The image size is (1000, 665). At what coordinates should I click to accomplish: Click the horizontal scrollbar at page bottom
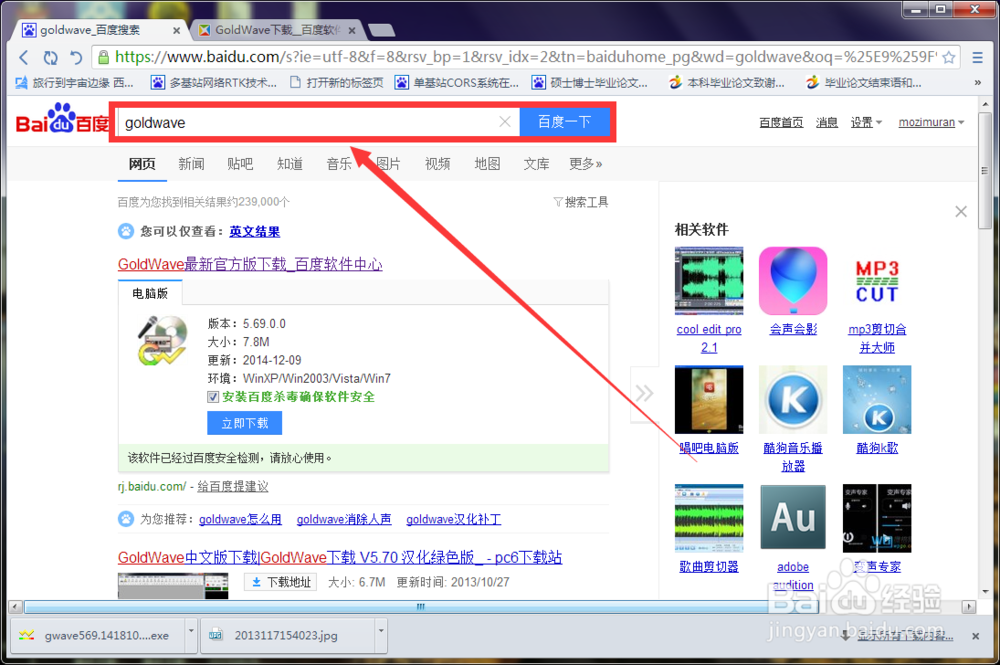point(420,606)
